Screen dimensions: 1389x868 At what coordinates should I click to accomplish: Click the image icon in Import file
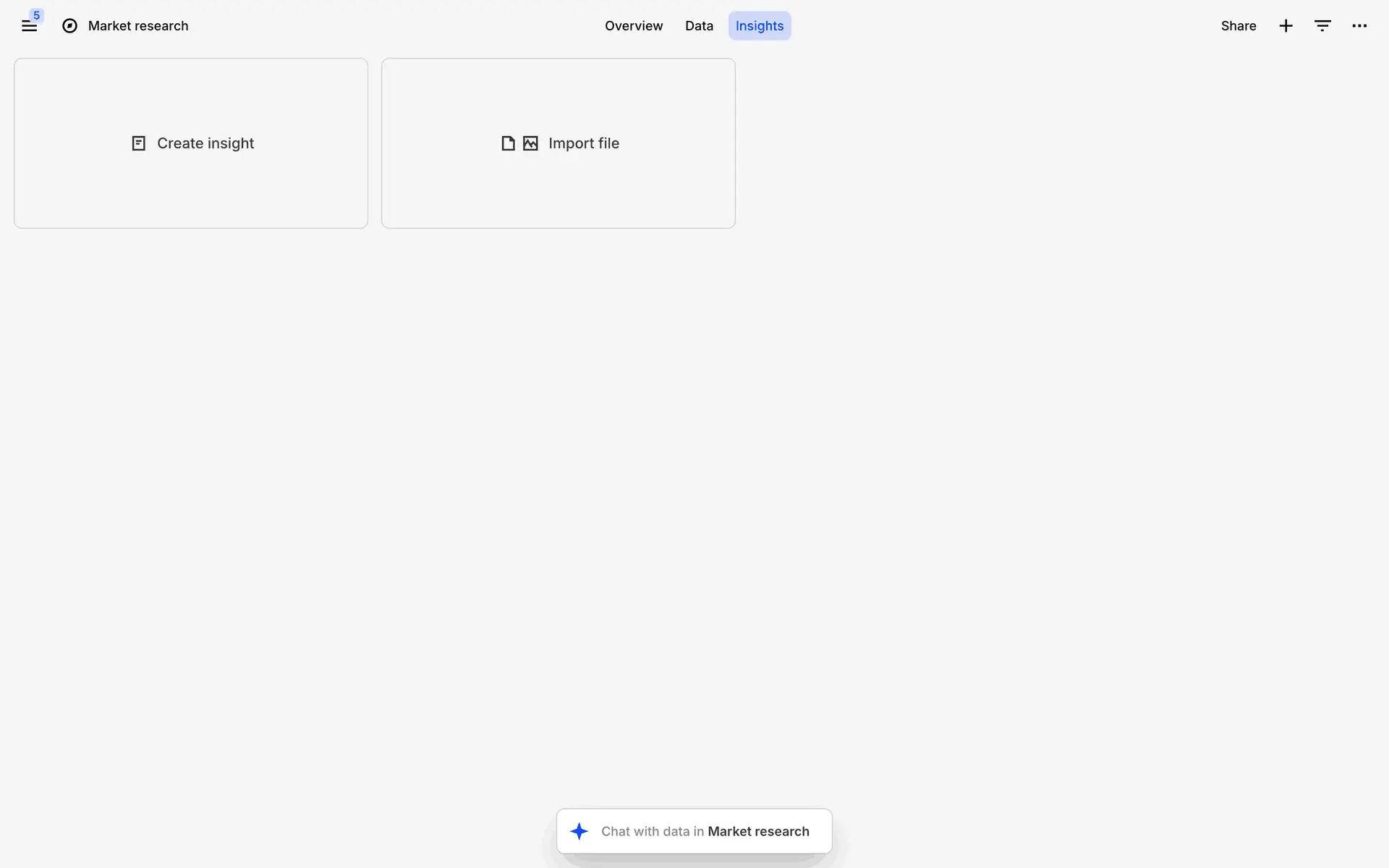point(530,143)
